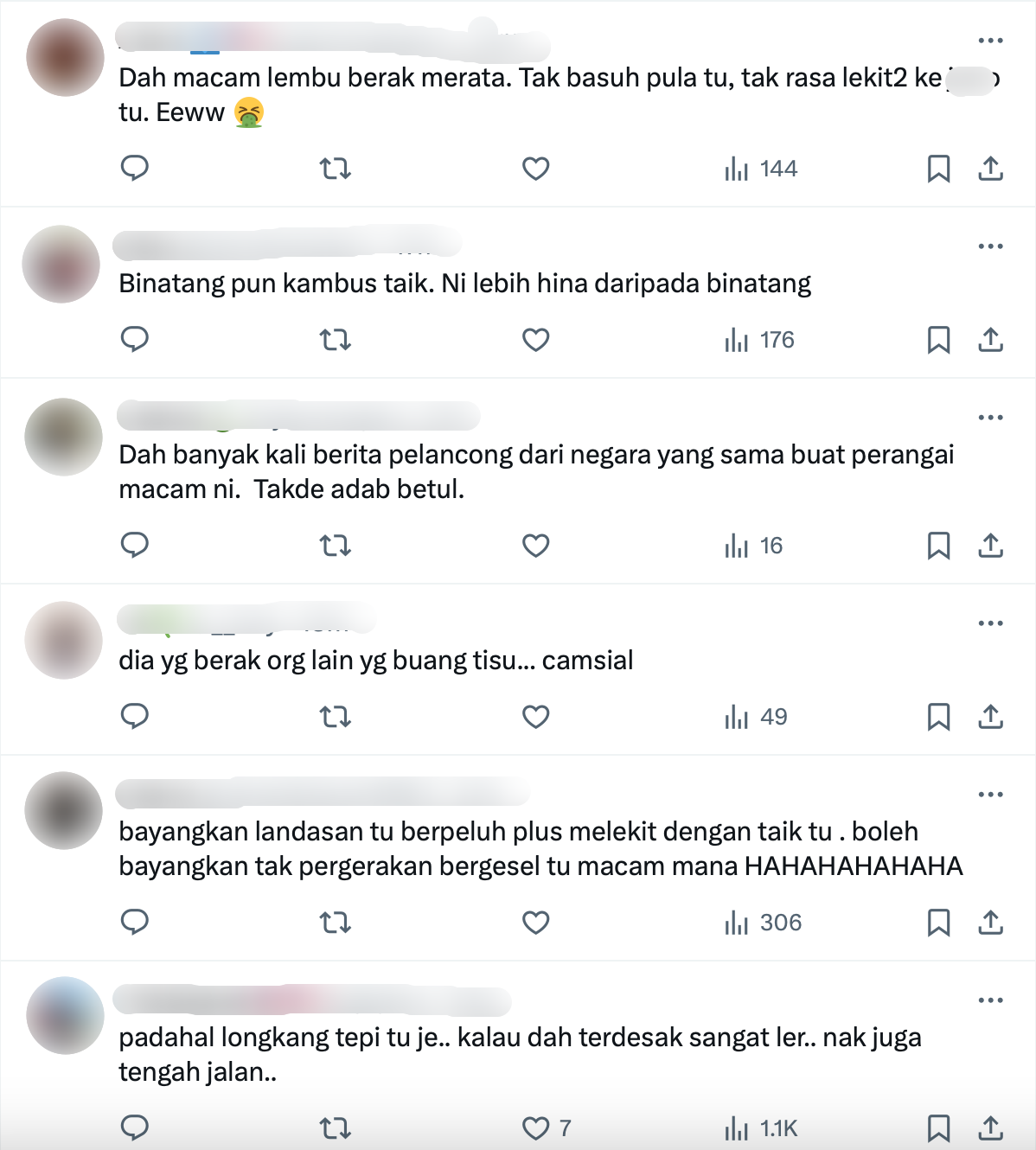Open more options on 'padahal longkang tepi' tweet

tap(990, 1000)
